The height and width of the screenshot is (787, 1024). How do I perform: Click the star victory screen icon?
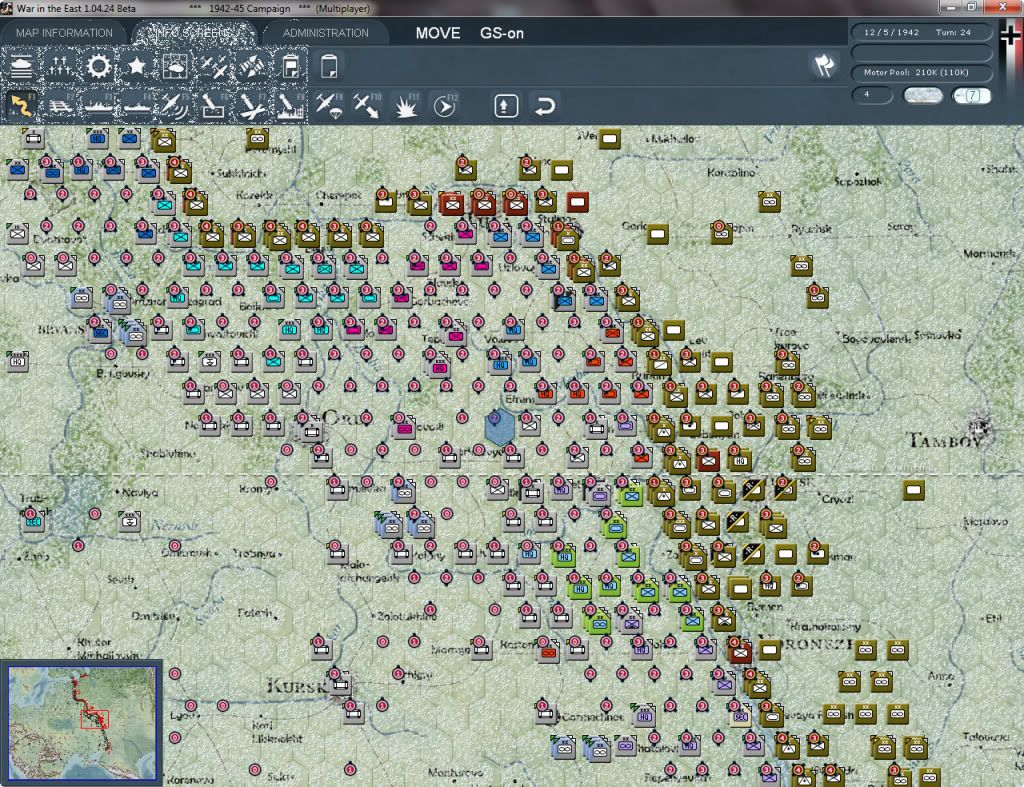tap(136, 67)
